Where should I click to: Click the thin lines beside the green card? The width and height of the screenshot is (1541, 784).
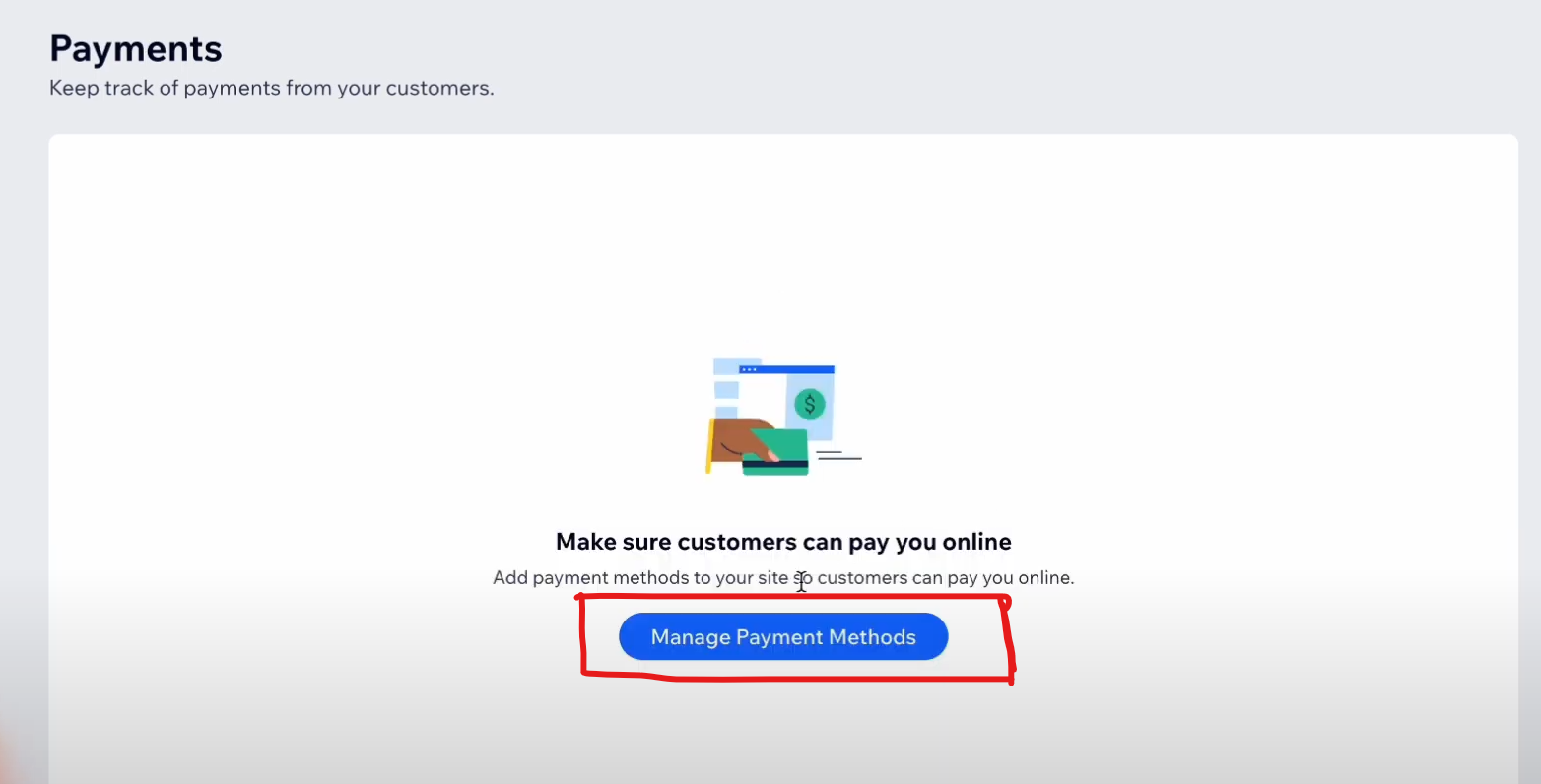(838, 455)
